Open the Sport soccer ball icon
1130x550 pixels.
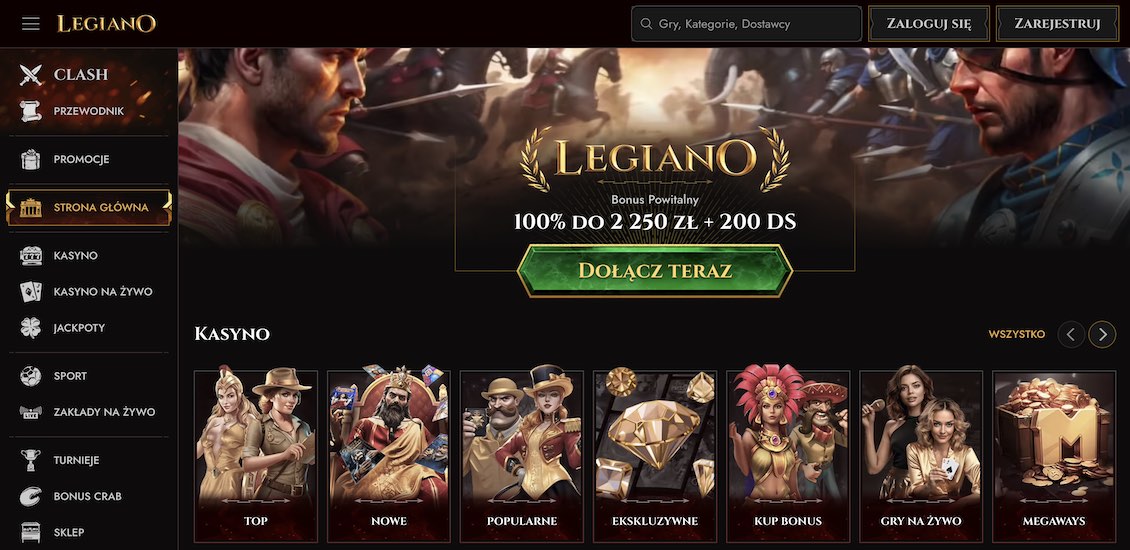click(x=30, y=376)
